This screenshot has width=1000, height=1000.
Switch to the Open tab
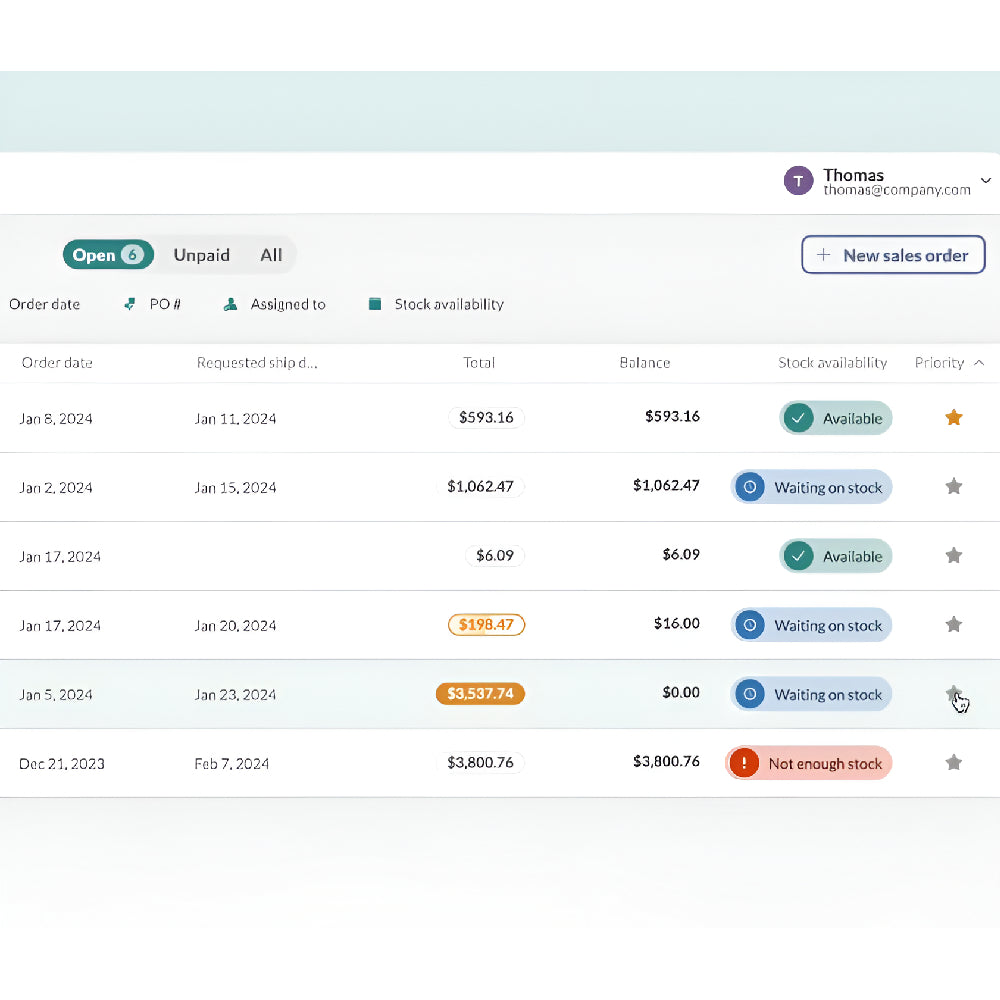pos(108,254)
